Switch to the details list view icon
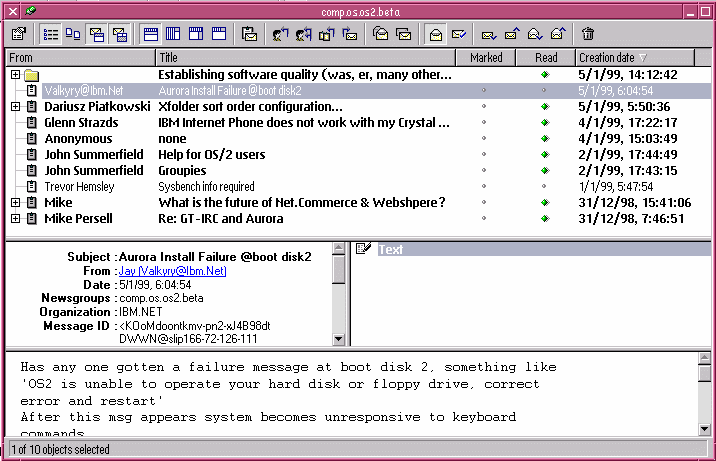 pyautogui.click(x=50, y=34)
